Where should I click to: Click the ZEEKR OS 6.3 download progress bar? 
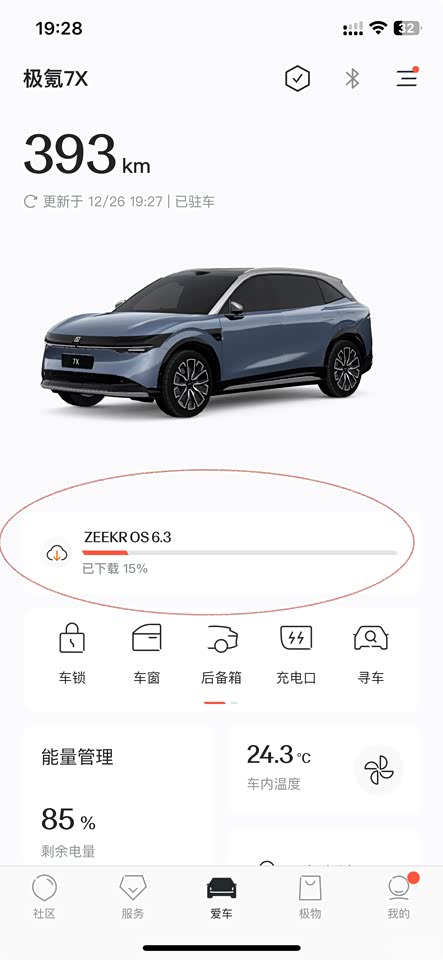coord(239,553)
